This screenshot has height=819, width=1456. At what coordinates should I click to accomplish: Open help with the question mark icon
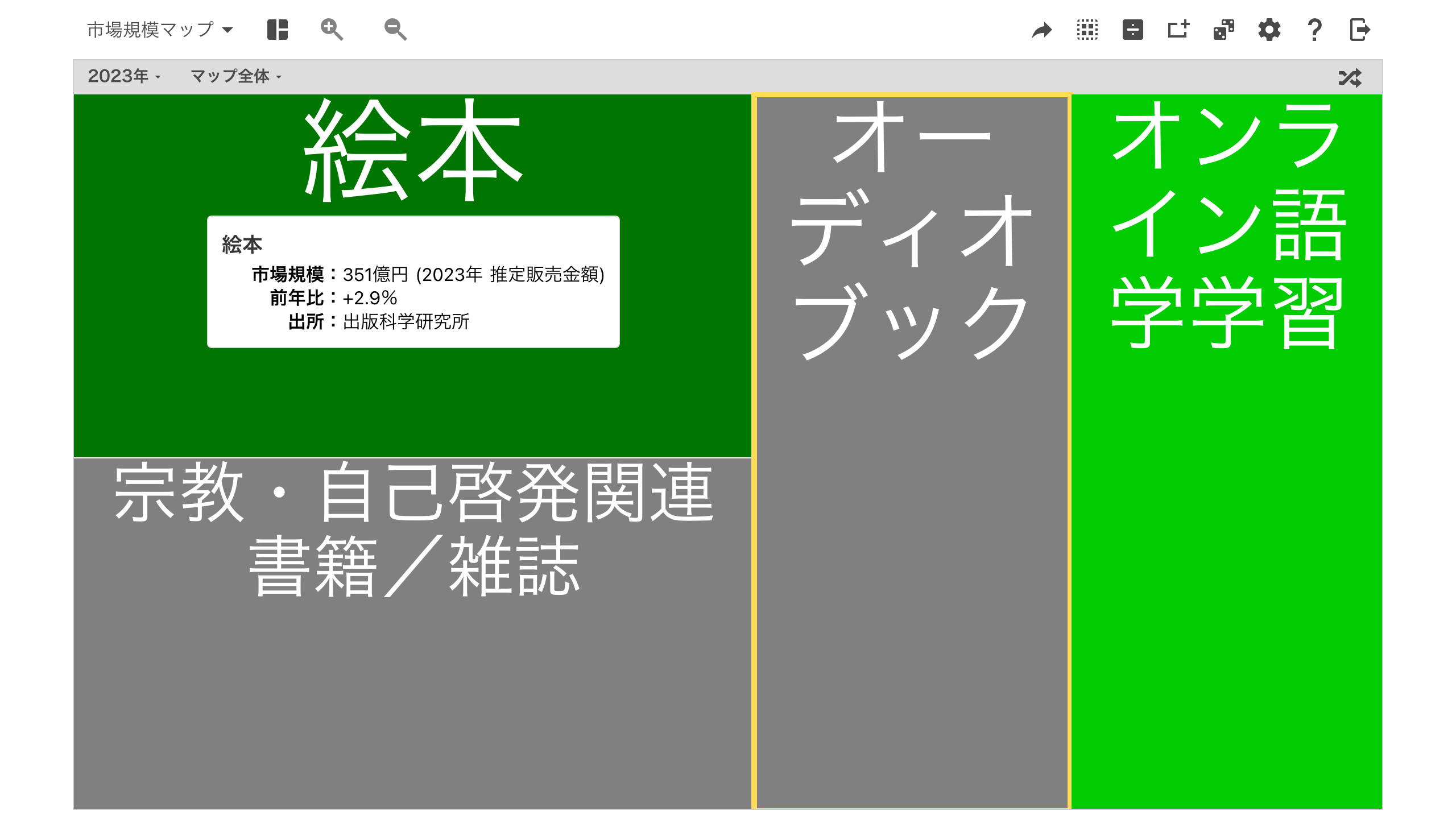pyautogui.click(x=1314, y=30)
